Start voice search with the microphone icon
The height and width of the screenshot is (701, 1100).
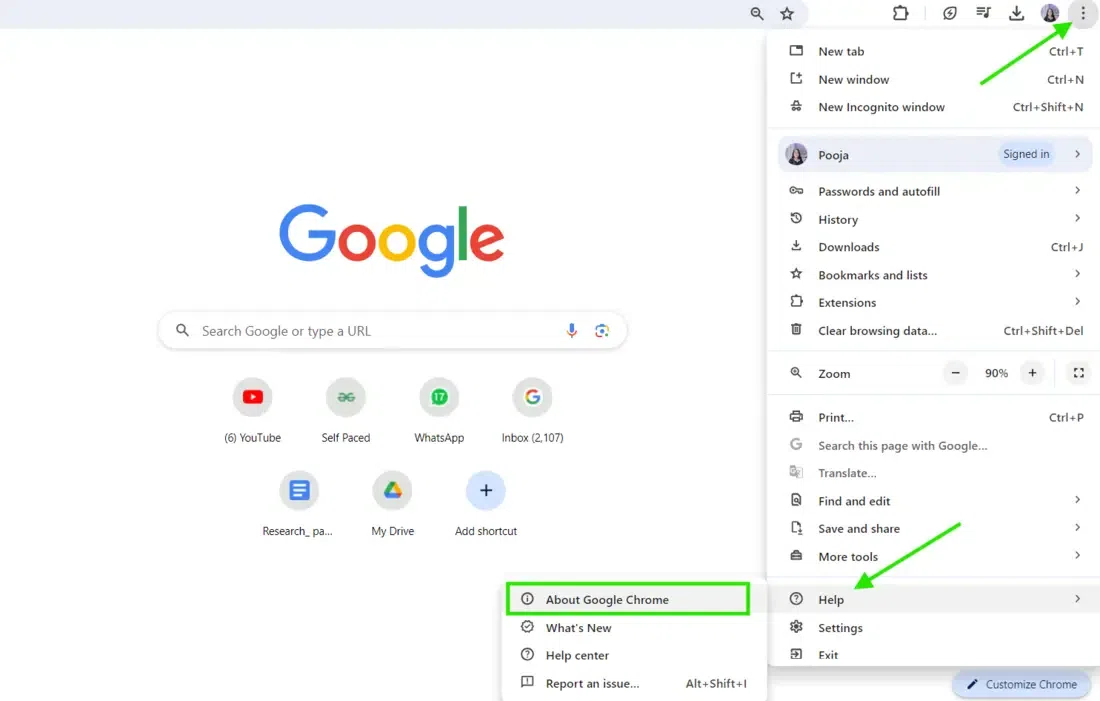pyautogui.click(x=572, y=331)
